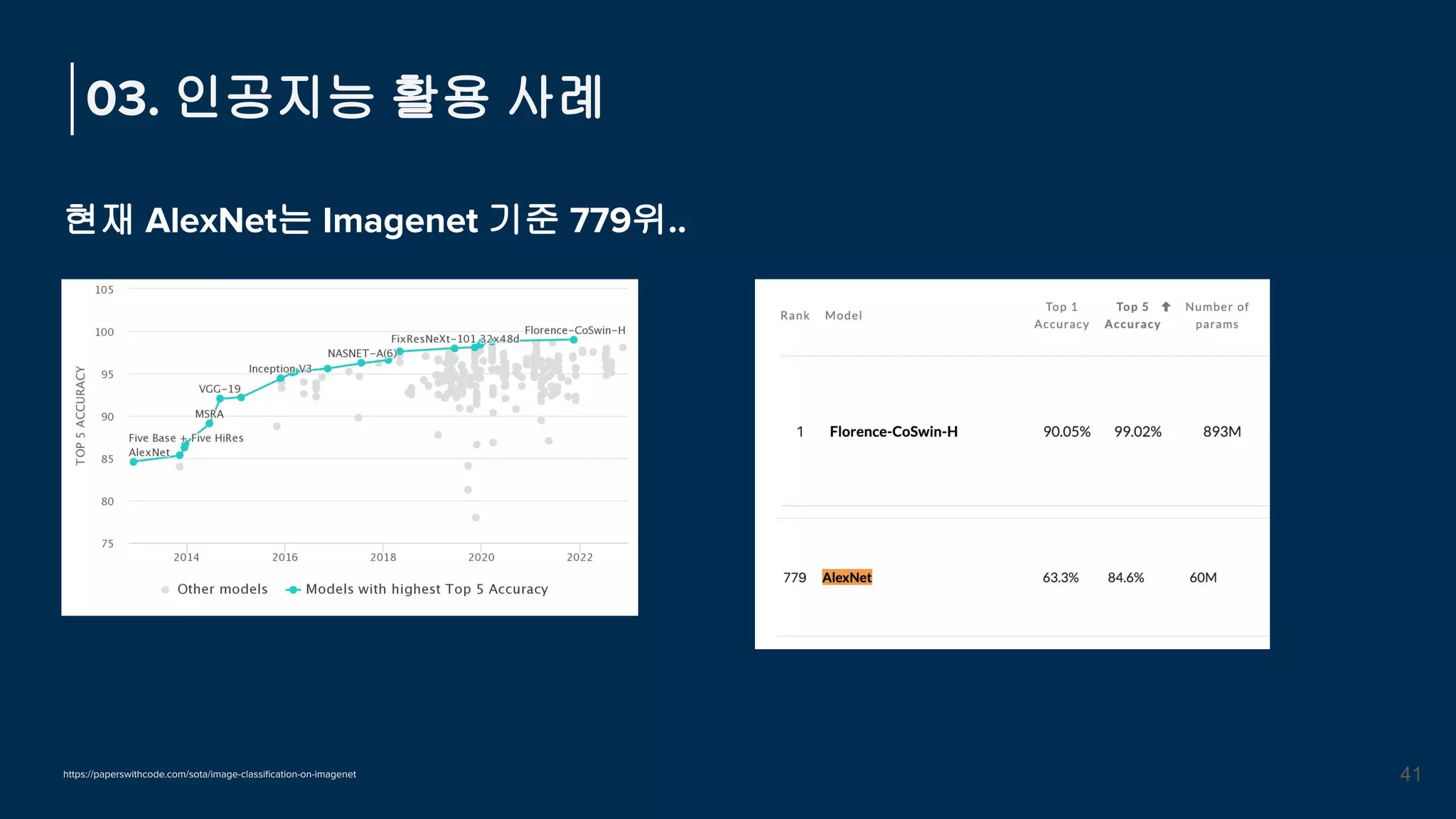Click the Number of params column header

tap(1216, 316)
